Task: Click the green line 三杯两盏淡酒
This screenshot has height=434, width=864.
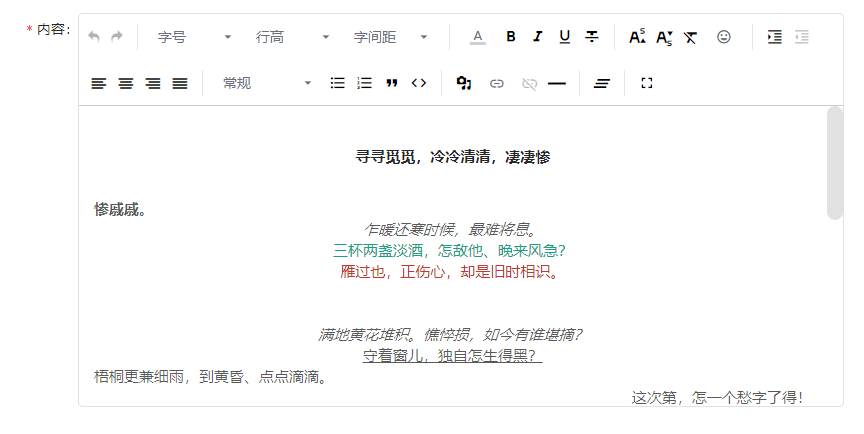Action: click(x=450, y=251)
